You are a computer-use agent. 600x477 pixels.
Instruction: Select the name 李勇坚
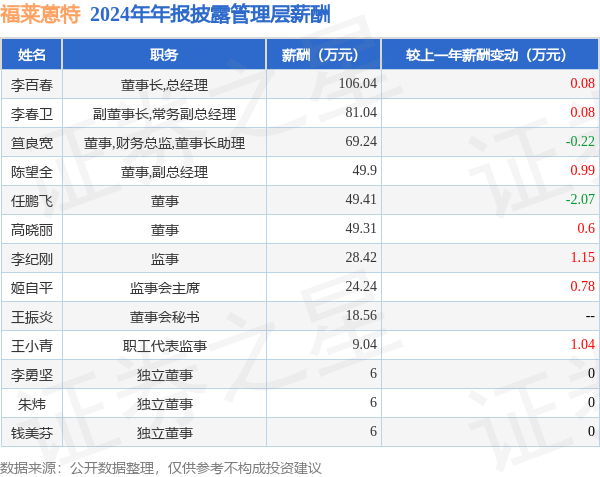coord(32,375)
